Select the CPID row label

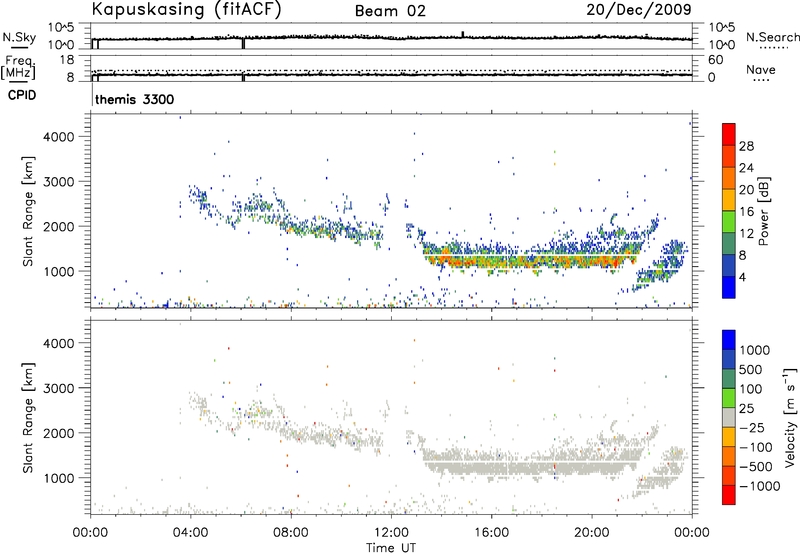tap(22, 95)
